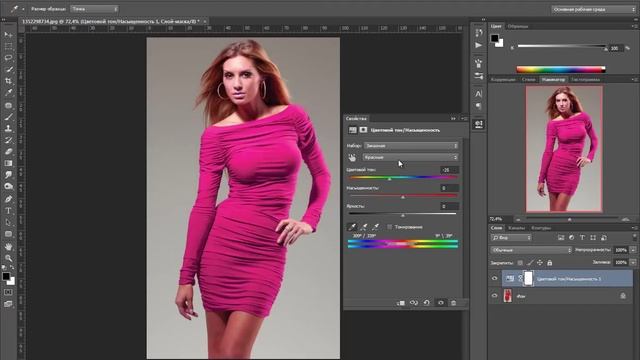Viewport: 640px width, 360px height.
Task: Open the Набор preset dropdown
Action: 411,146
